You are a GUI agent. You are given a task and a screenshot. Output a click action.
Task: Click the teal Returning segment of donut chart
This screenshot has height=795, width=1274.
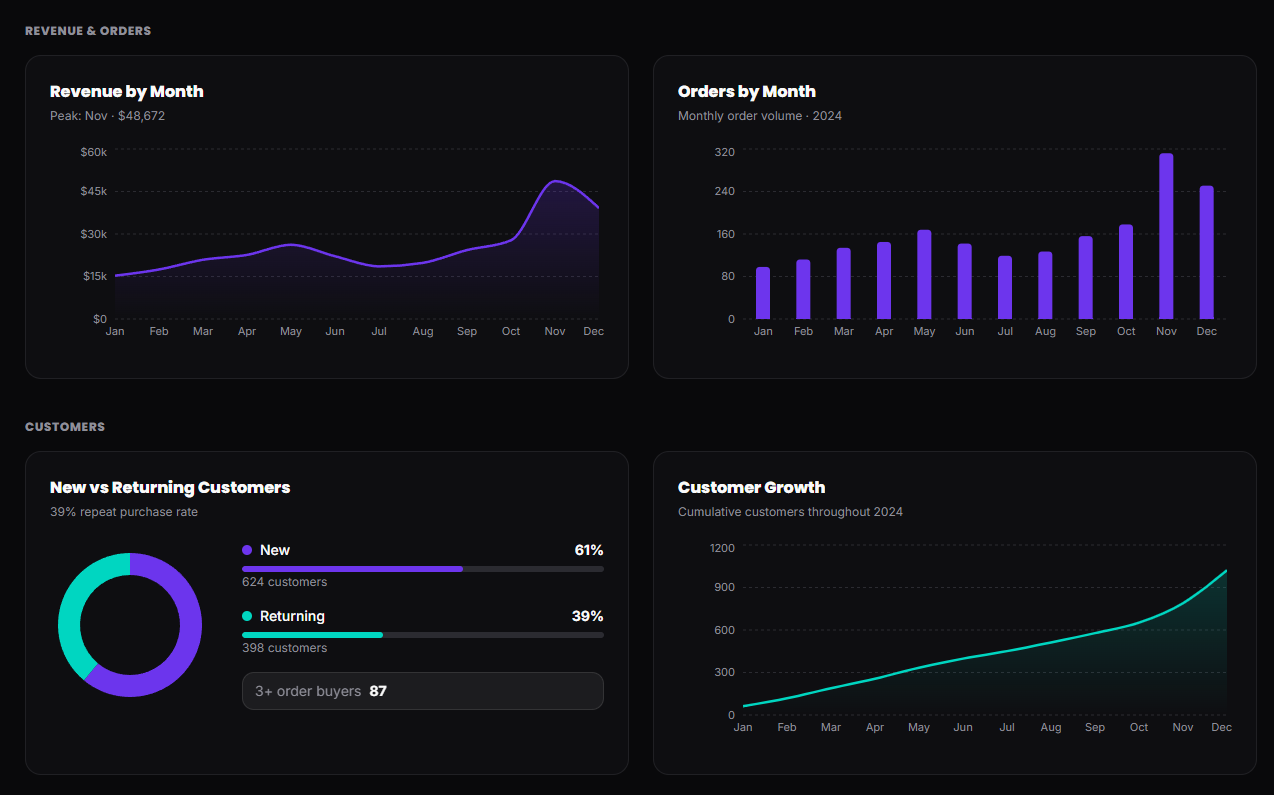70,610
